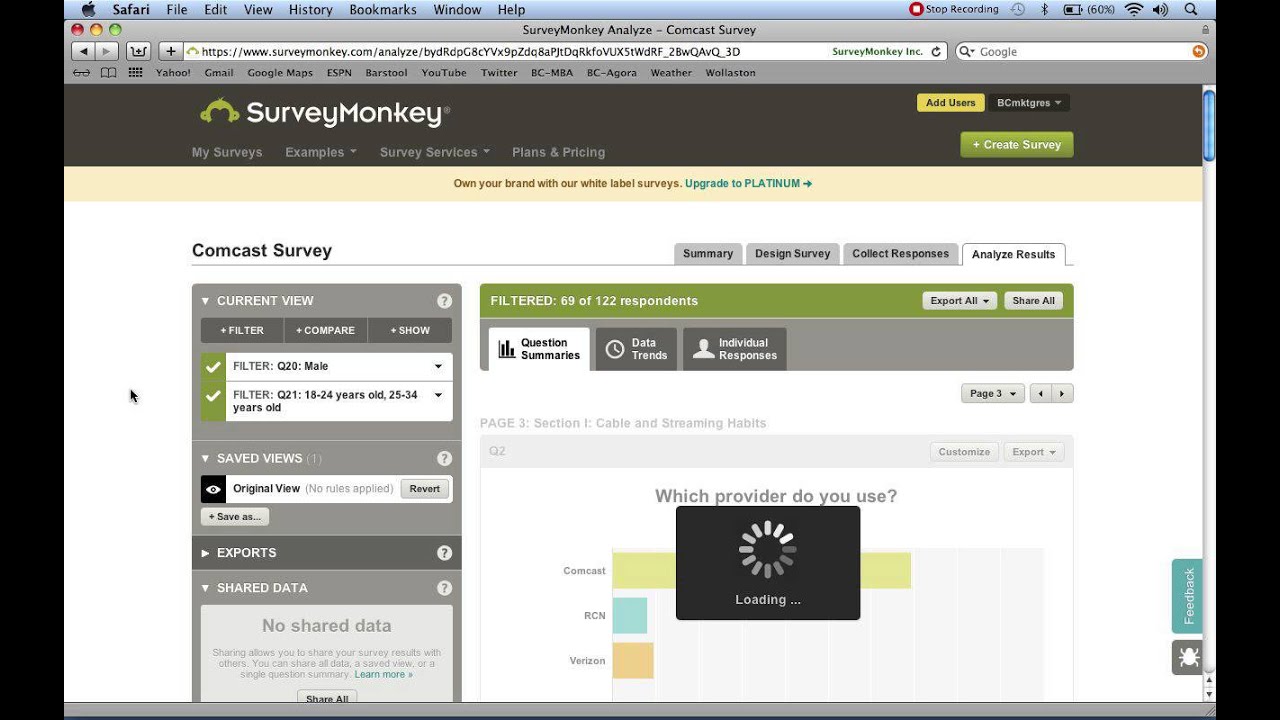The width and height of the screenshot is (1280, 720).
Task: Go to previous page arrow
Action: [1041, 394]
